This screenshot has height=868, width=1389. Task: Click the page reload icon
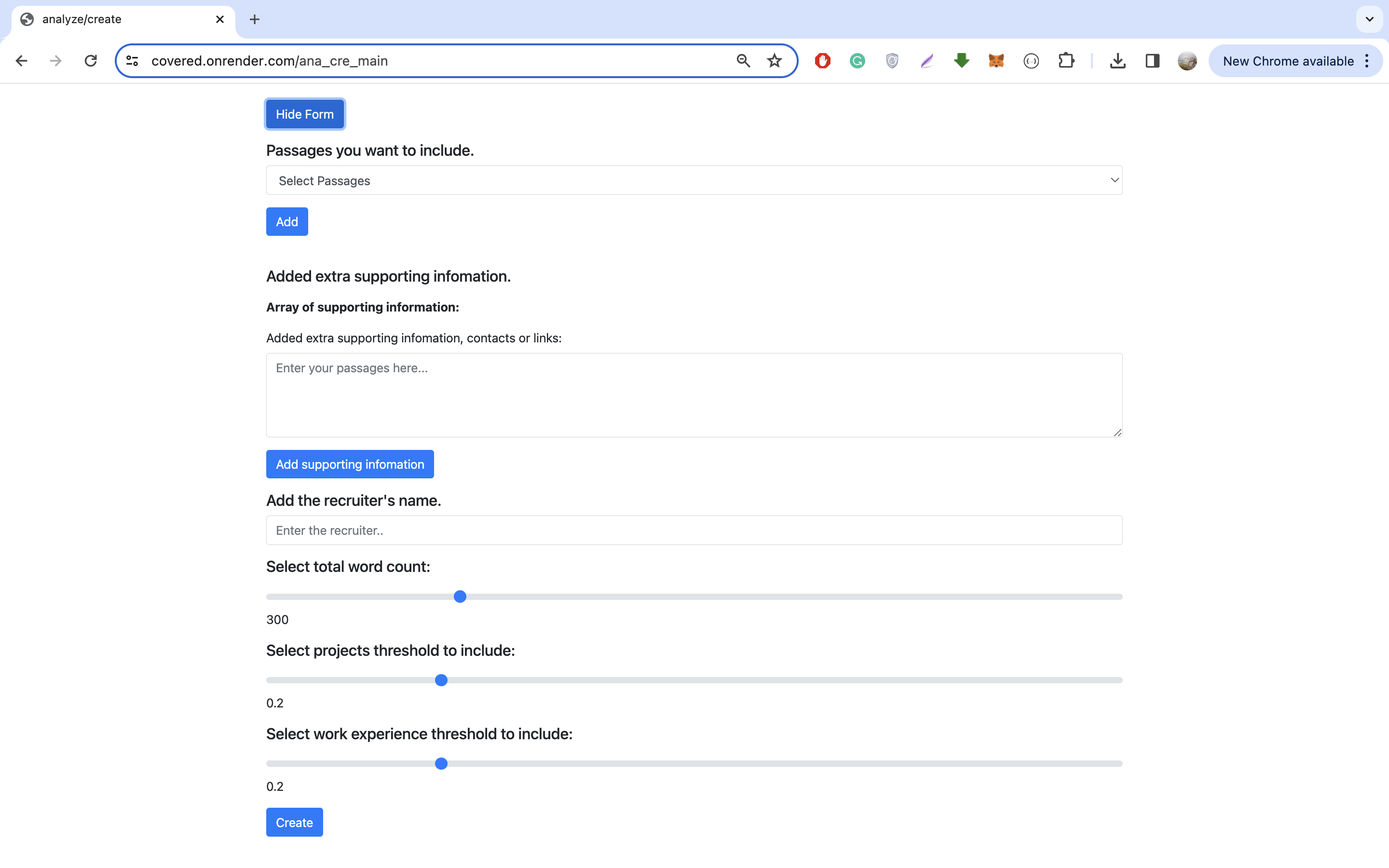91,61
